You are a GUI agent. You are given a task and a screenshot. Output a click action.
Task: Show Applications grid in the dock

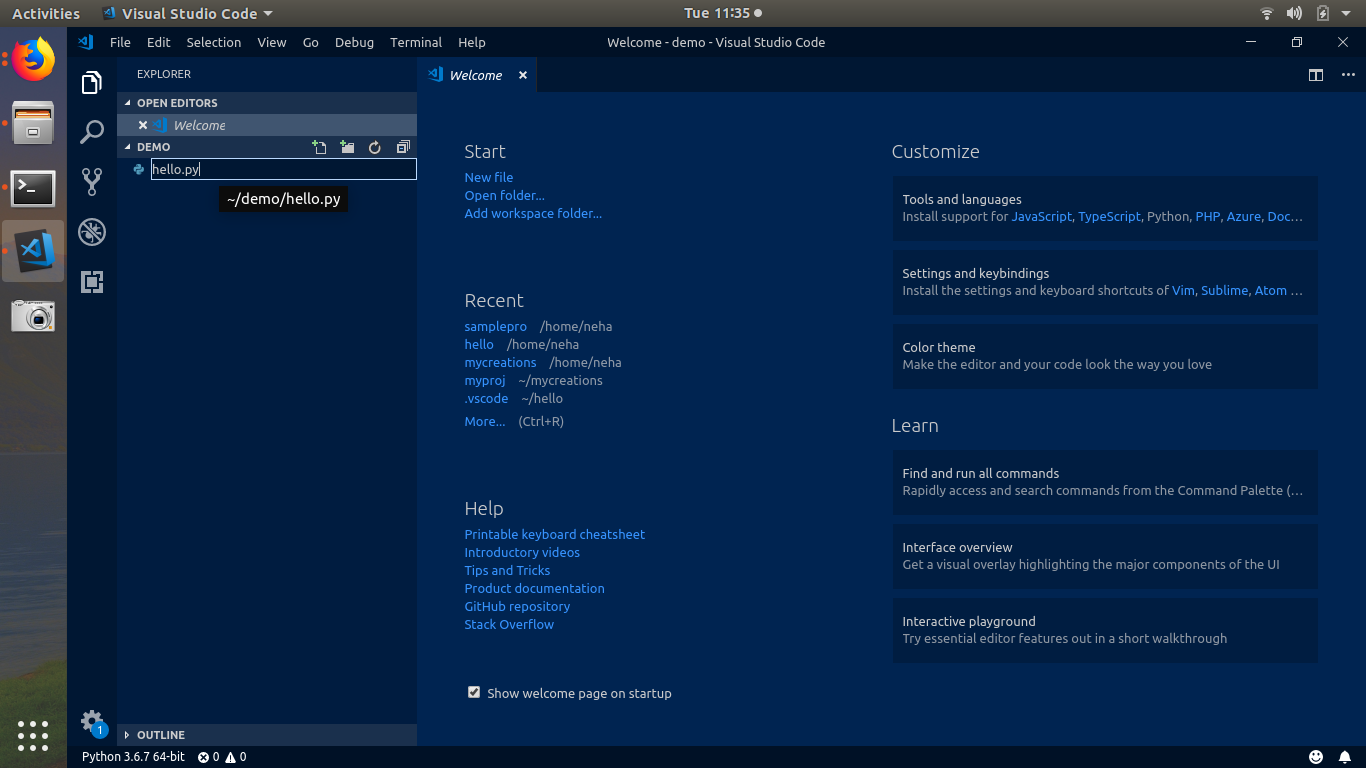tap(33, 735)
